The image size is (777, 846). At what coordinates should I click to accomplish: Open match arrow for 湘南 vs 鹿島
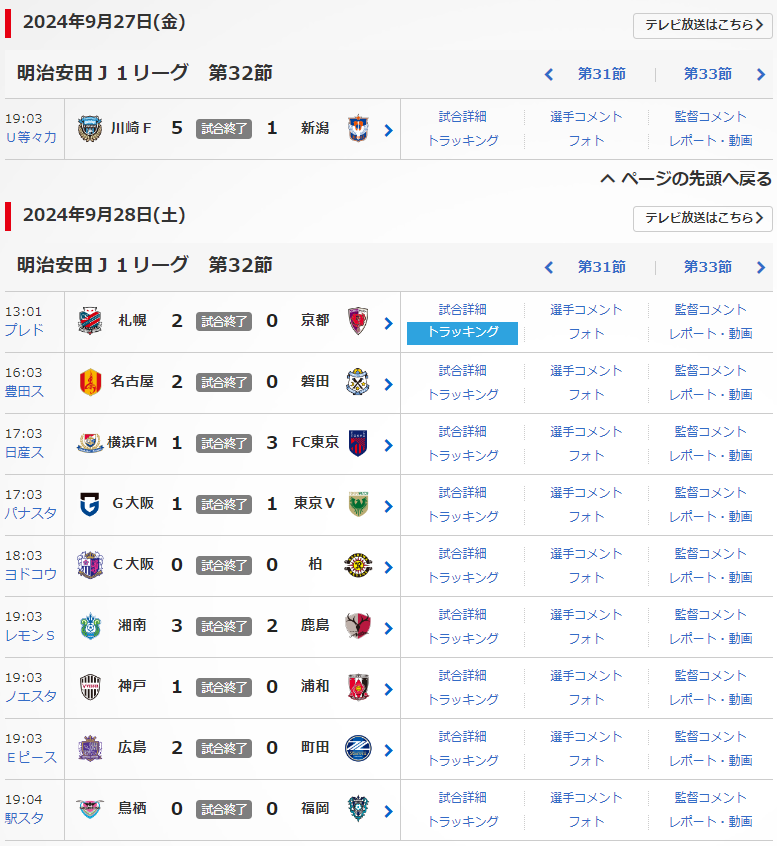click(x=388, y=628)
